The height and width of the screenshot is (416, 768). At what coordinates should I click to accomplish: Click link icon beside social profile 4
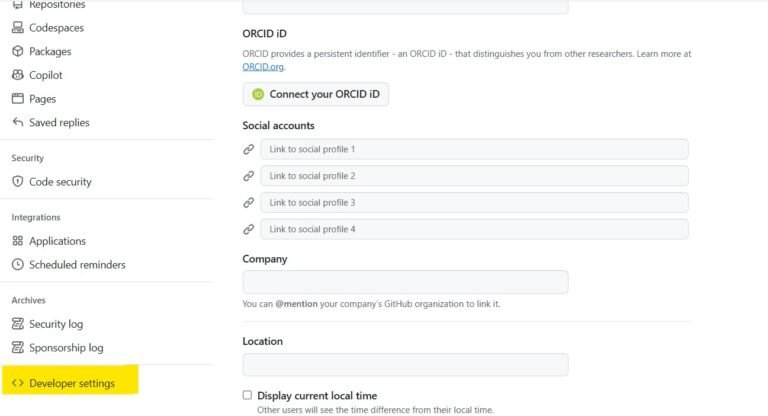(249, 229)
